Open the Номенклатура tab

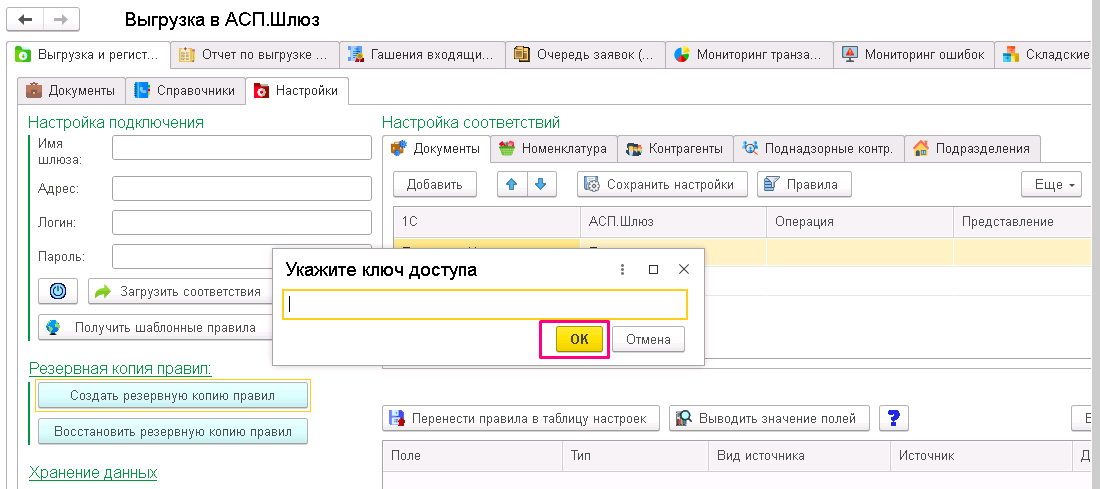tap(554, 148)
